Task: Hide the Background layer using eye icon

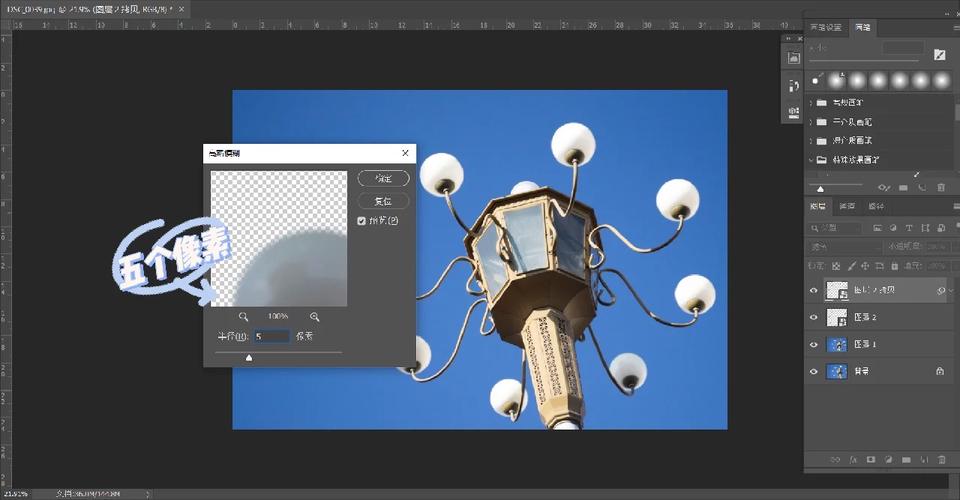Action: 813,371
